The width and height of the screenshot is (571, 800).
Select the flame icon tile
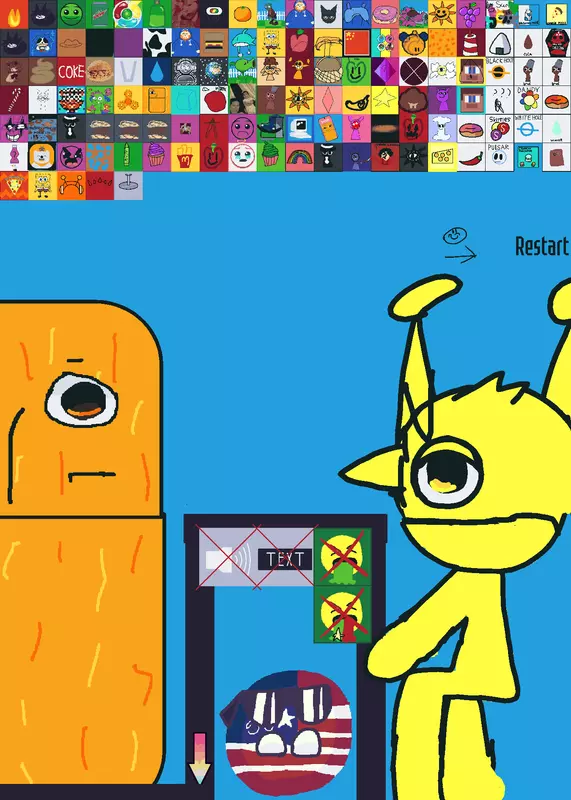pos(14,14)
